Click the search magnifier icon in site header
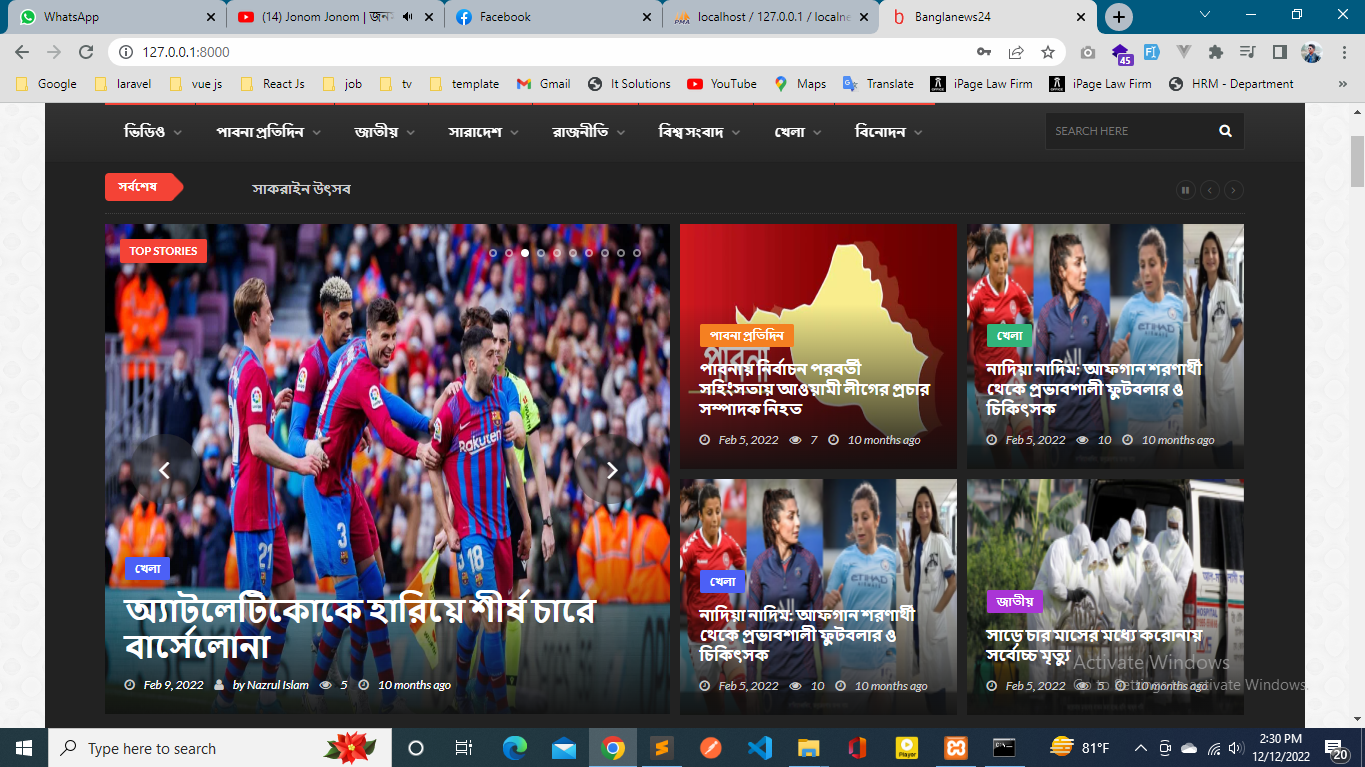The width and height of the screenshot is (1365, 767). [1225, 131]
